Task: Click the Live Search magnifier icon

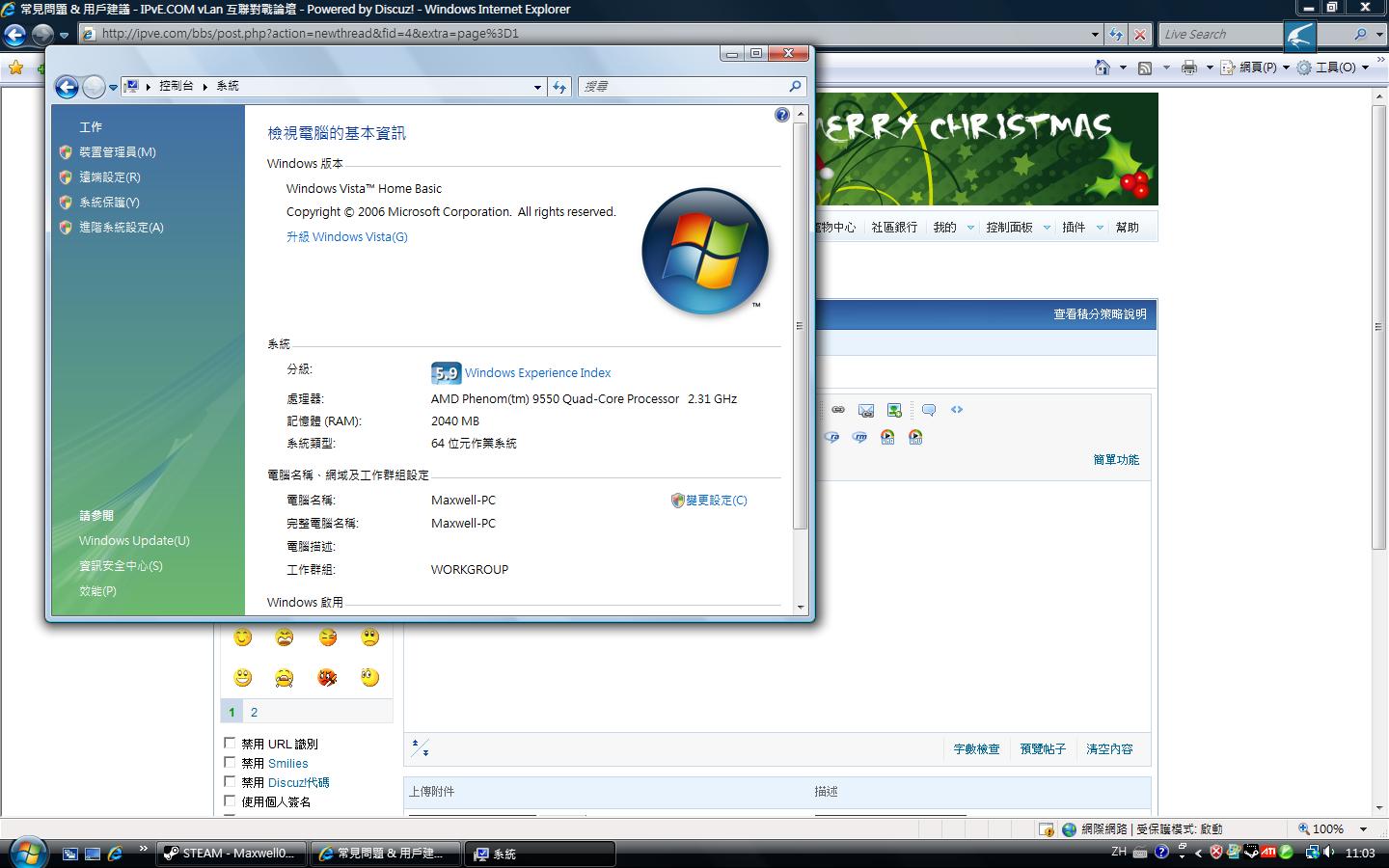Action: coord(1360,34)
